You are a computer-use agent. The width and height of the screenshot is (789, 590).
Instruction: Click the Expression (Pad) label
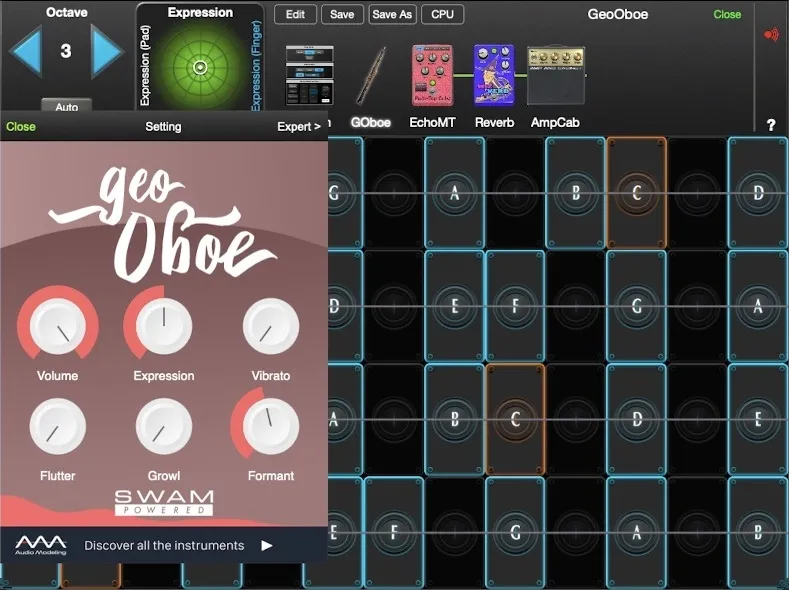(145, 66)
